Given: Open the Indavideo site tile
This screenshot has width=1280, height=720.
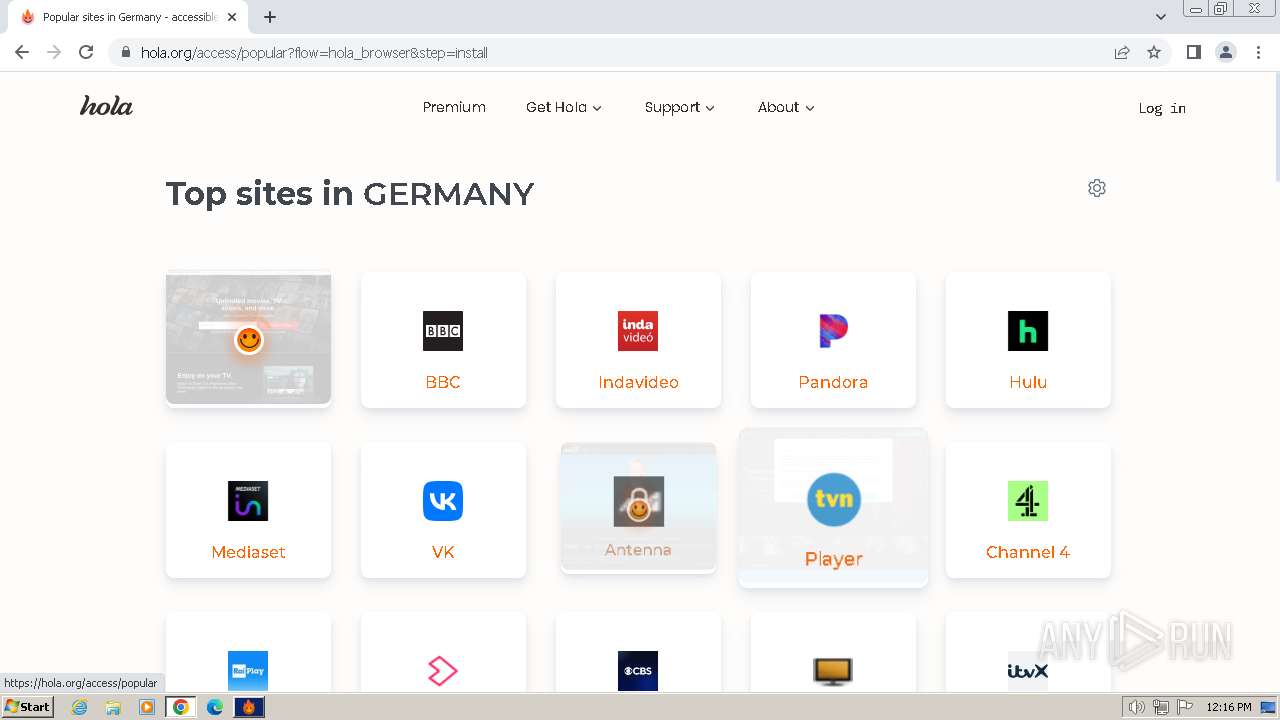Looking at the screenshot, I should pyautogui.click(x=638, y=340).
